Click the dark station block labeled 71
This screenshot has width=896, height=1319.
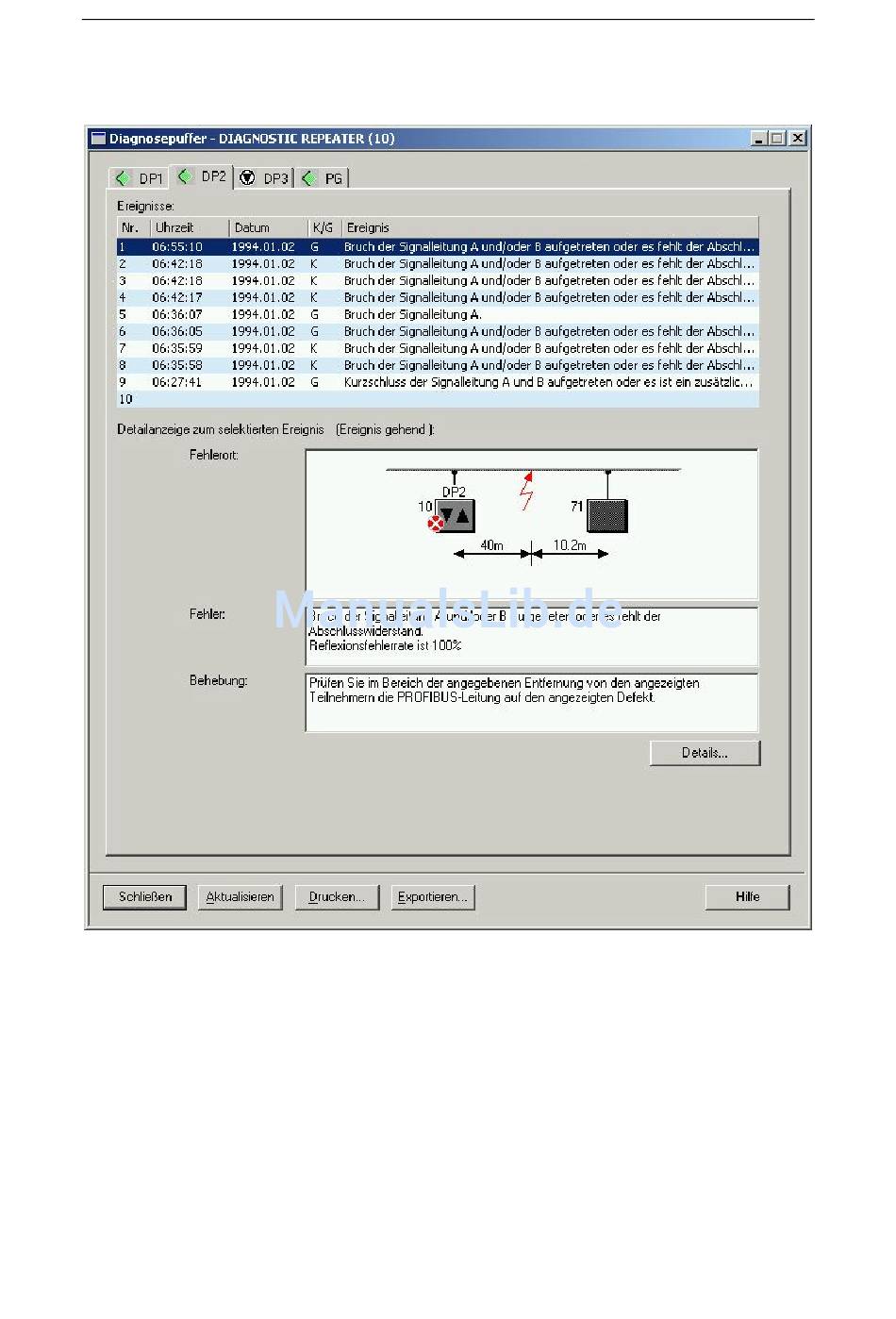(607, 516)
